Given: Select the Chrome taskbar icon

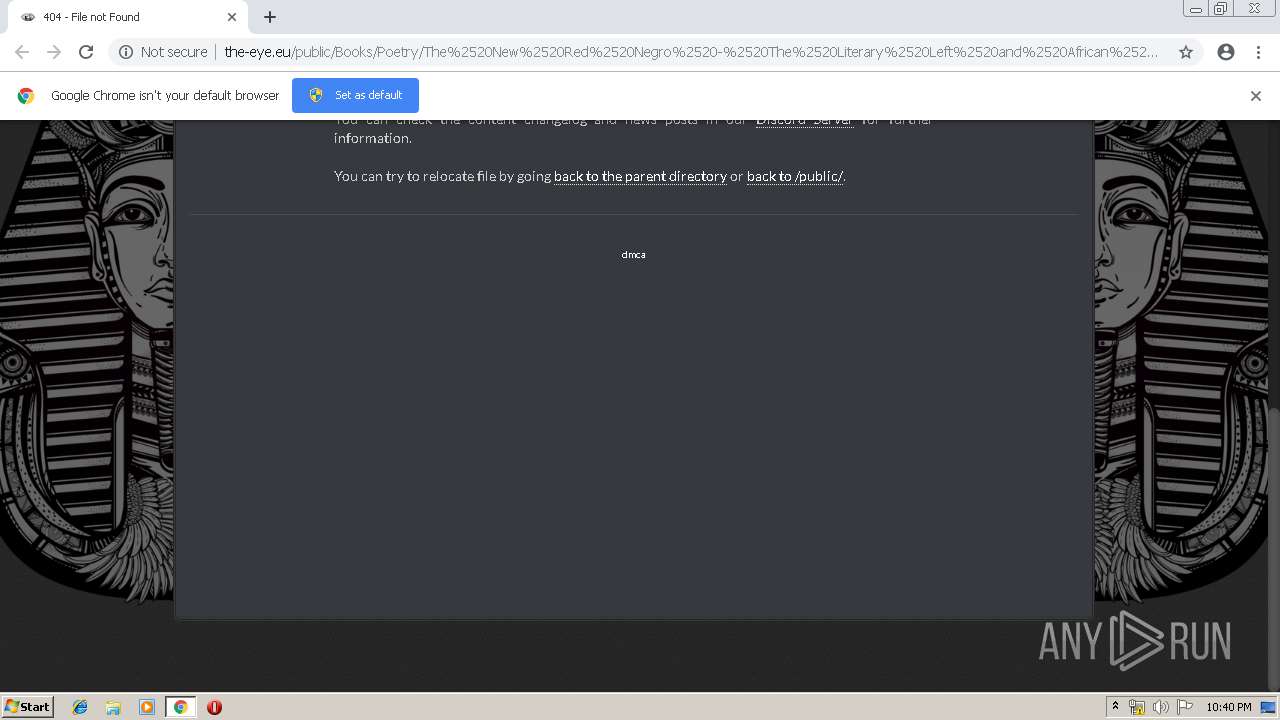Looking at the screenshot, I should 180,707.
